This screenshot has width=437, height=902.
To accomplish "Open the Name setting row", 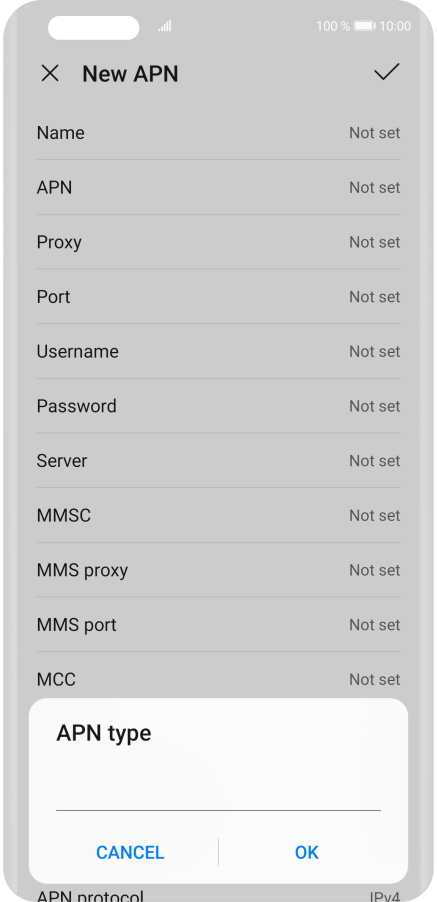I will click(x=218, y=133).
